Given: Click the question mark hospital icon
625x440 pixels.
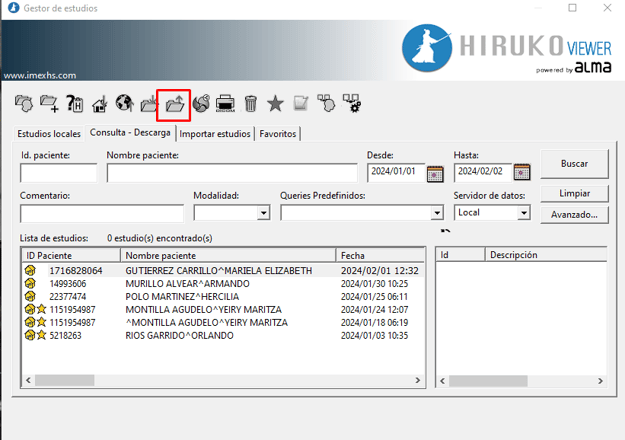Looking at the screenshot, I should (74, 103).
